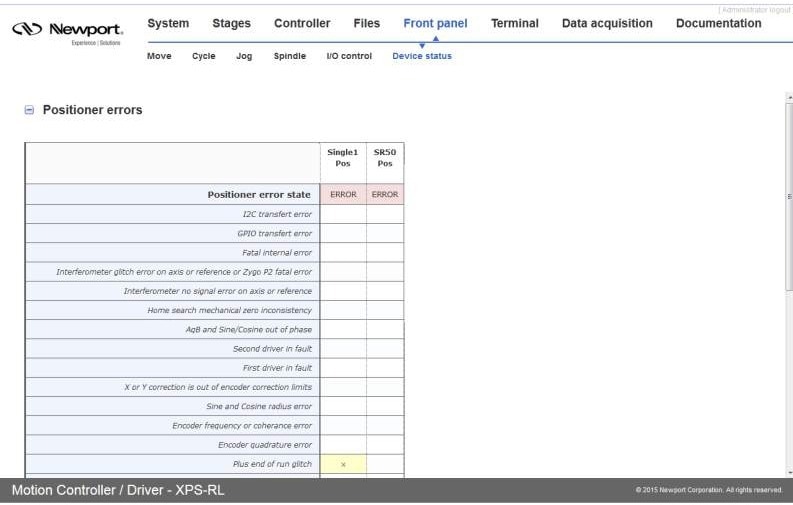Select the Front panel menu
This screenshot has width=793, height=505.
pos(435,23)
